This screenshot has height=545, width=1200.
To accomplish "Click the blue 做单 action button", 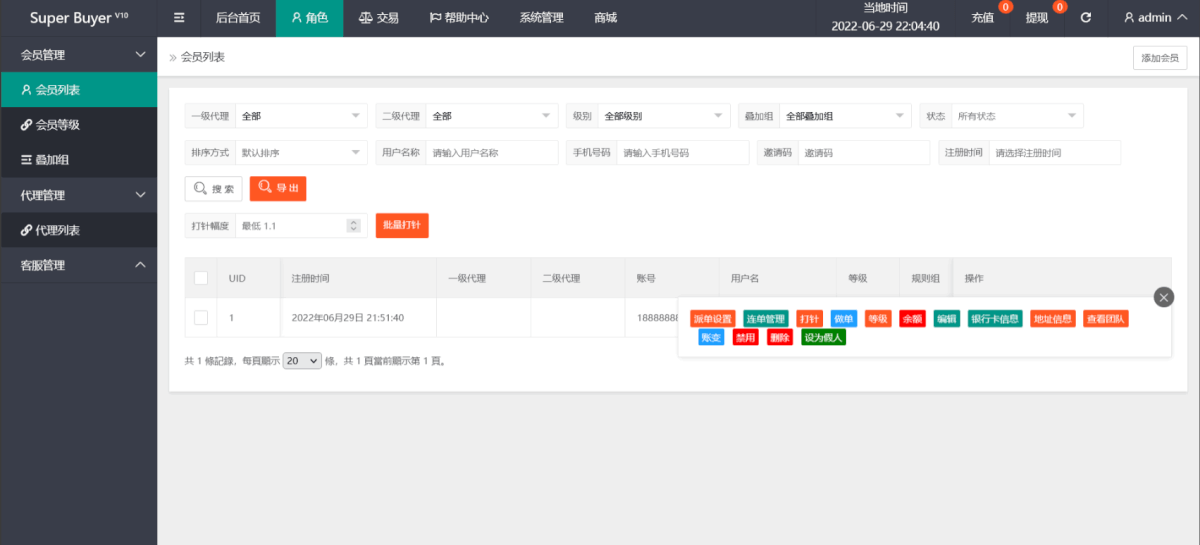I will 844,319.
